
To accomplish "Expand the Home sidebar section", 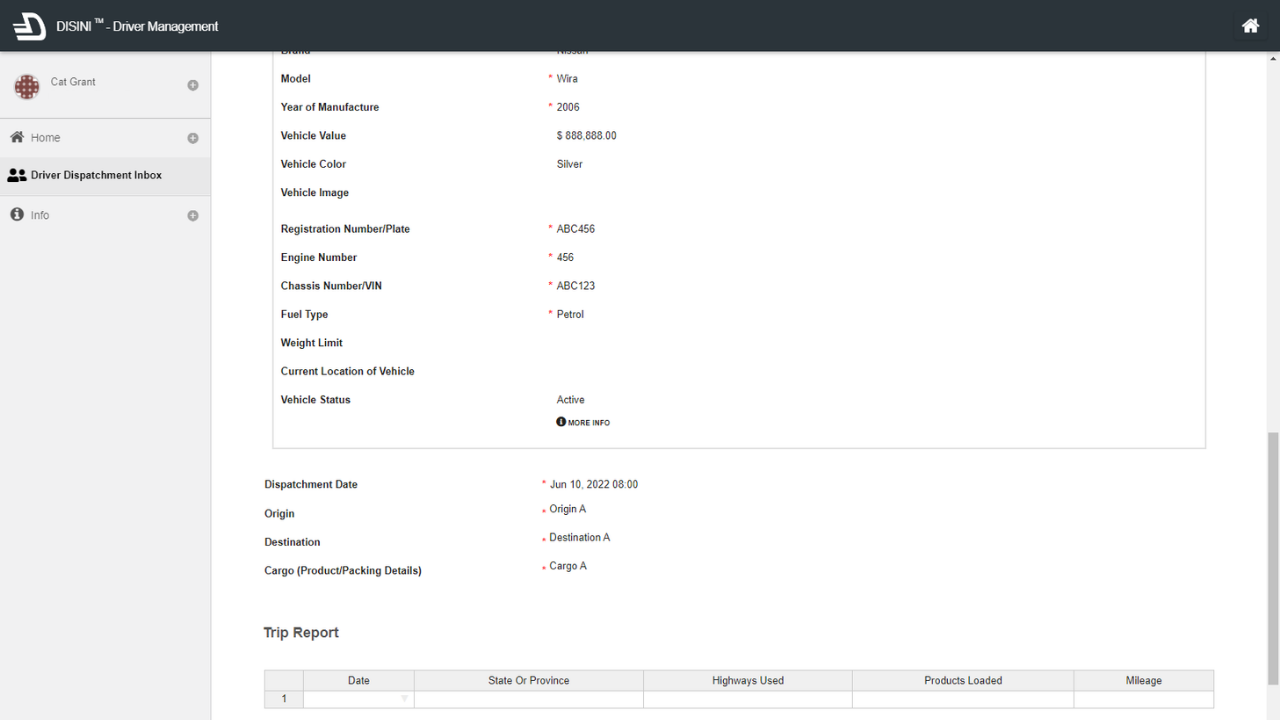I will click(x=193, y=138).
